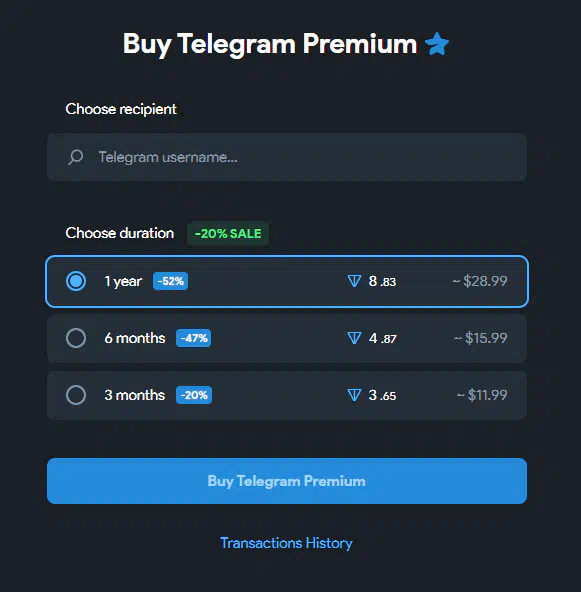Click the -20% SALE green label
Image resolution: width=581 pixels, height=592 pixels.
tap(228, 234)
